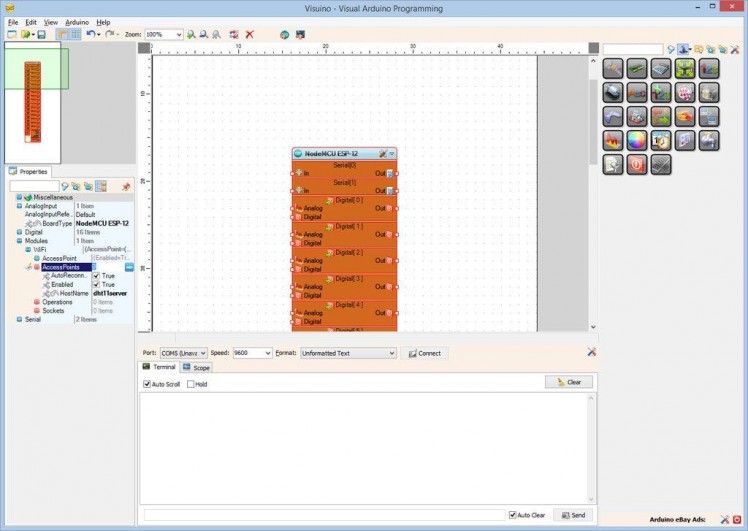Click the Send button
The height and width of the screenshot is (531, 748).
(572, 515)
